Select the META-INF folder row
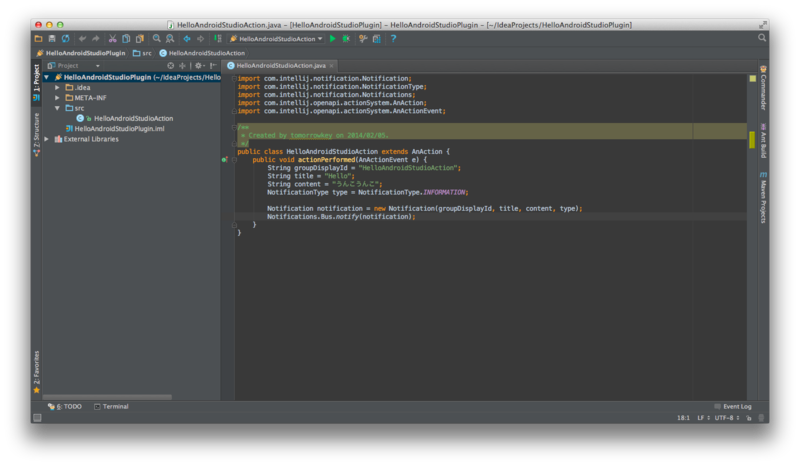 132,98
